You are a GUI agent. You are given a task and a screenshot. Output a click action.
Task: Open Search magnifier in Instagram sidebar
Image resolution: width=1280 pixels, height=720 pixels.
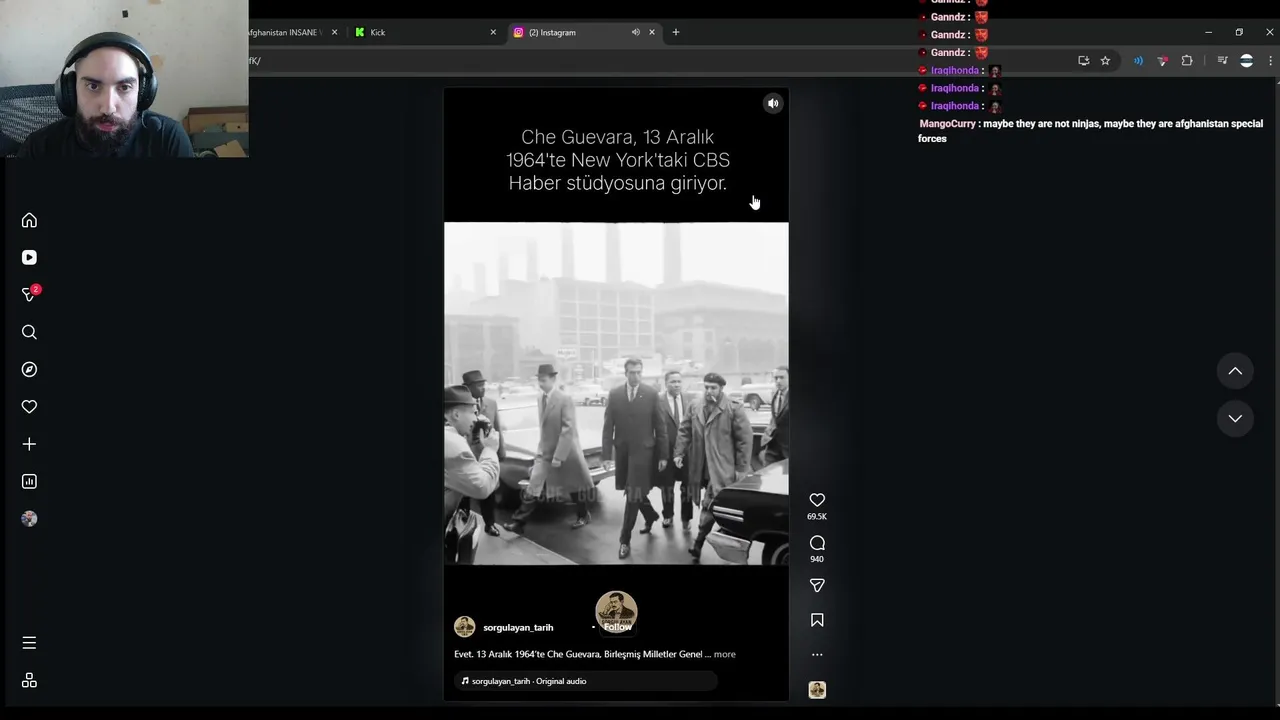tap(29, 332)
